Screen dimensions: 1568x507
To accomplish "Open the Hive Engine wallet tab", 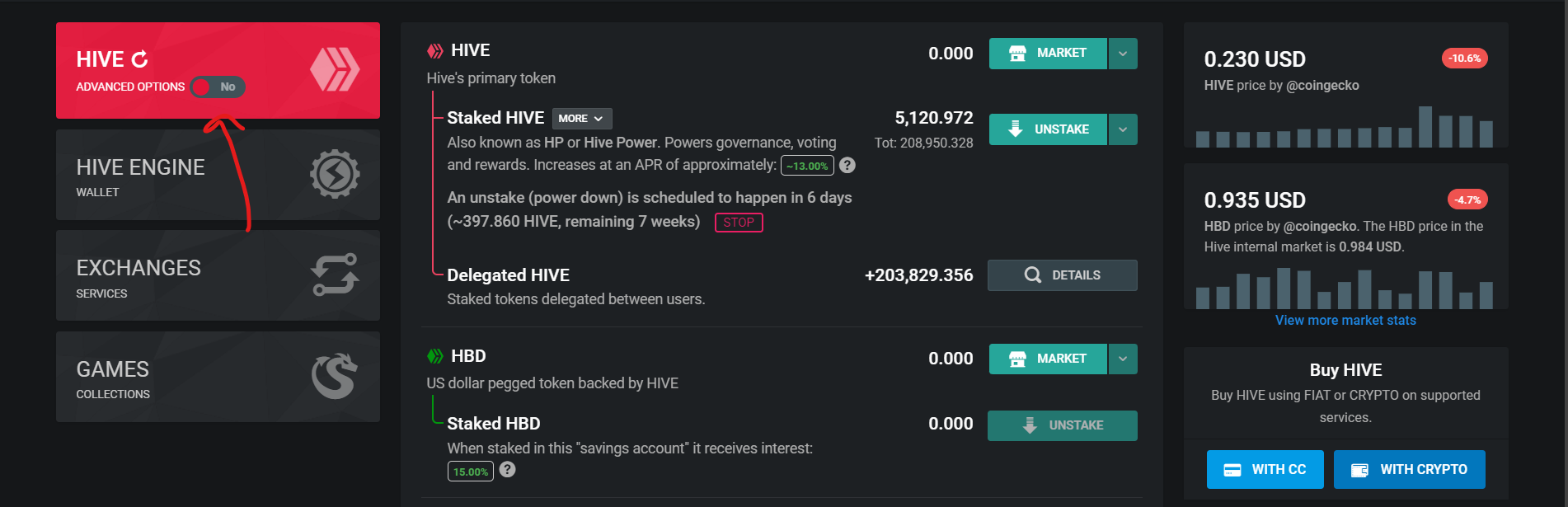I will pyautogui.click(x=218, y=175).
